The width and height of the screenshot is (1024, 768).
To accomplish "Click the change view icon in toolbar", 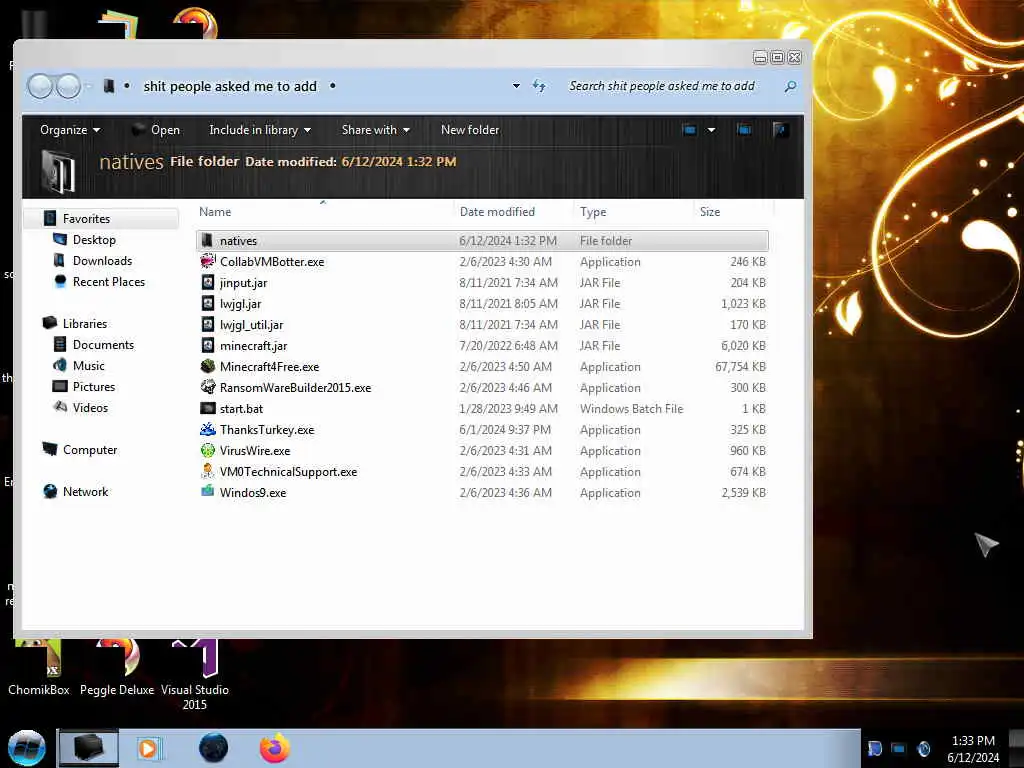I will pyautogui.click(x=689, y=129).
